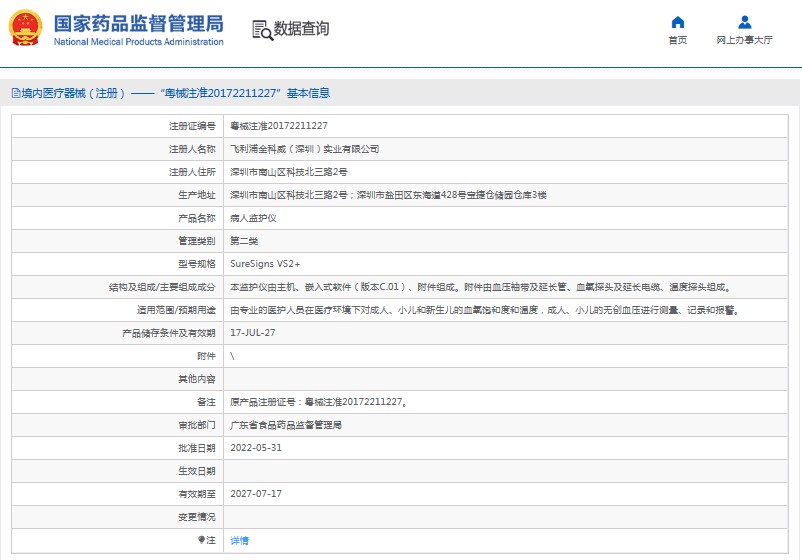802x560 pixels.
Task: Click the expiry date value 2027-07-17
Action: pyautogui.click(x=256, y=494)
